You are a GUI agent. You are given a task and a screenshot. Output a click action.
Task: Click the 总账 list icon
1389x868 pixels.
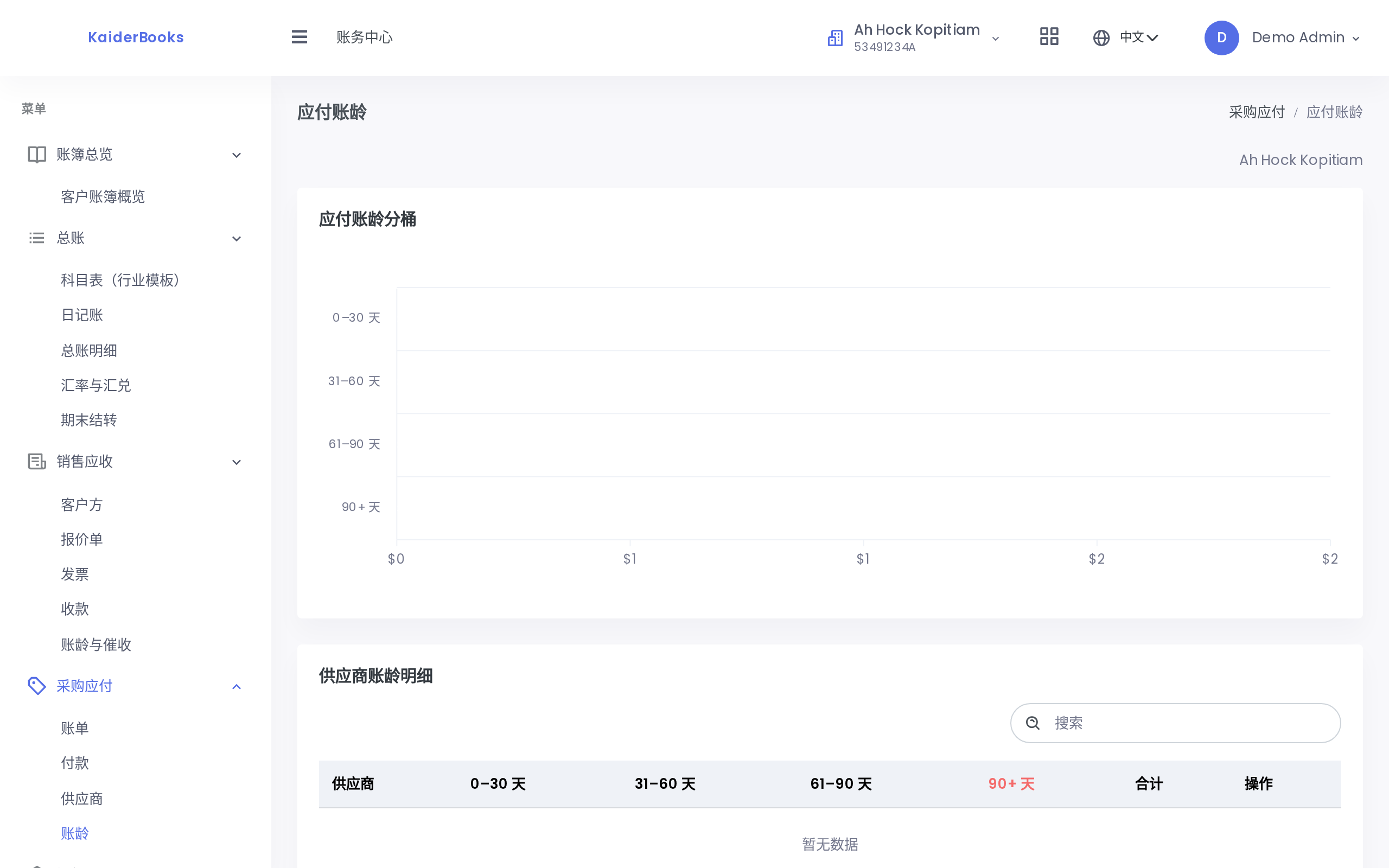pyautogui.click(x=37, y=238)
